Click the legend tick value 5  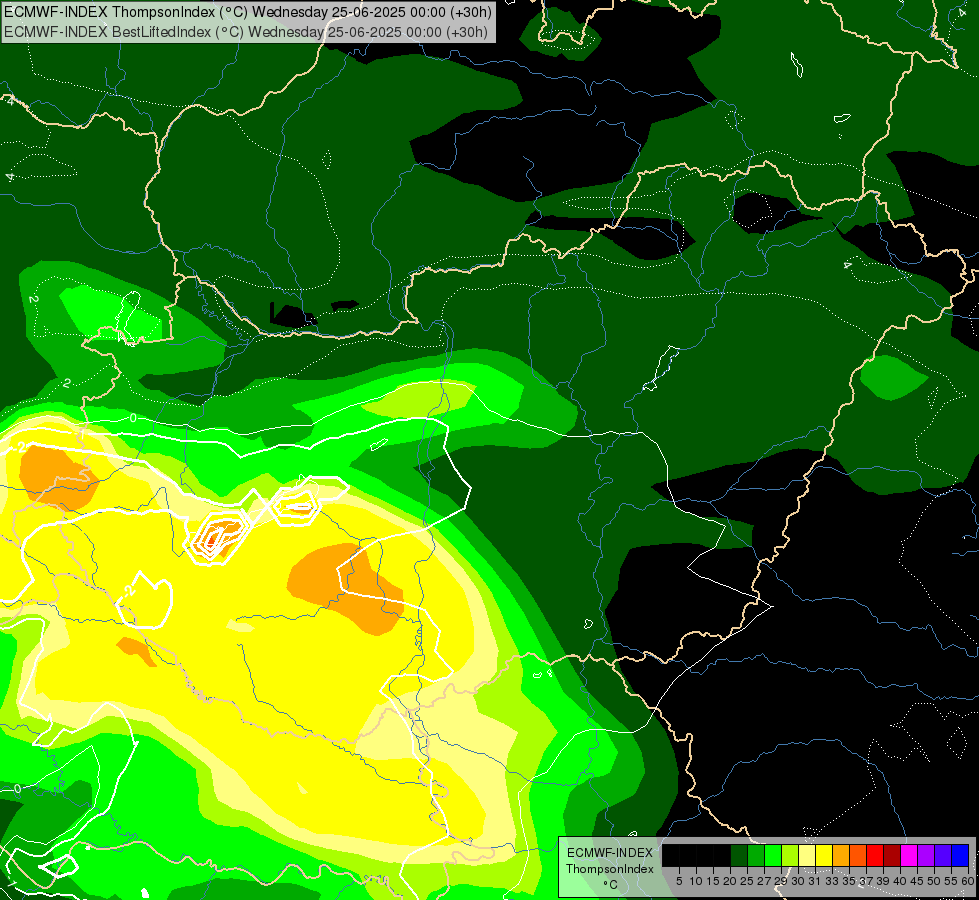679,881
